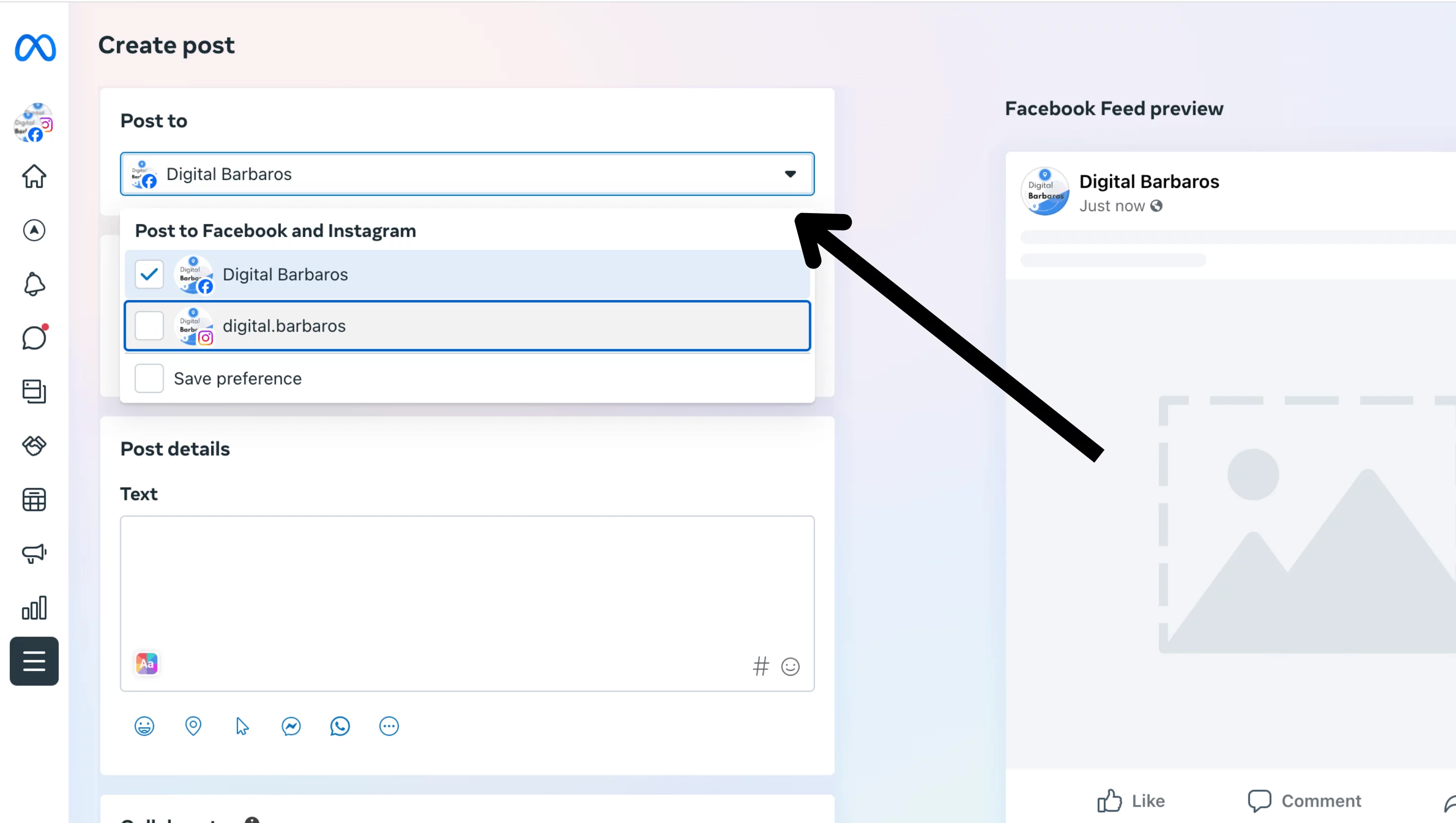Add a location pin to post
Image resolution: width=1456 pixels, height=823 pixels.
pos(193,726)
